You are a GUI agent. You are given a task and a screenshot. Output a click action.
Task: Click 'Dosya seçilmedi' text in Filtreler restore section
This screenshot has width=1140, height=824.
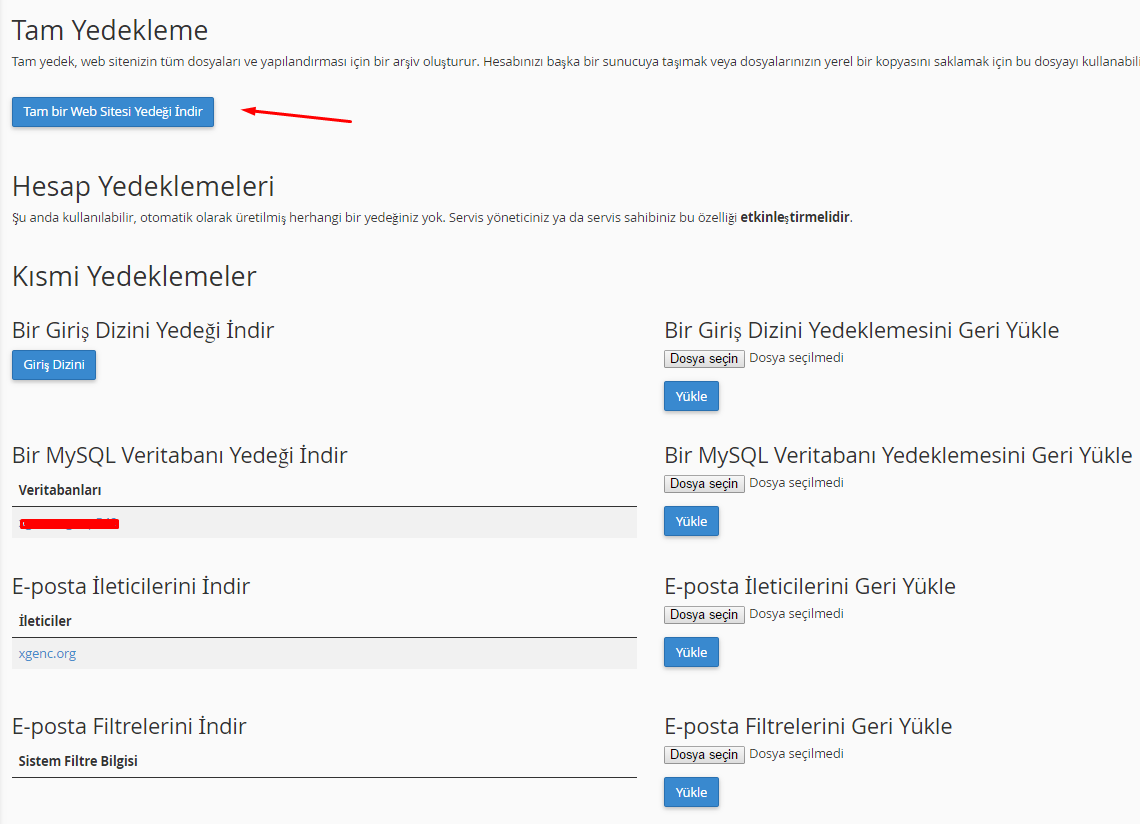tap(796, 754)
